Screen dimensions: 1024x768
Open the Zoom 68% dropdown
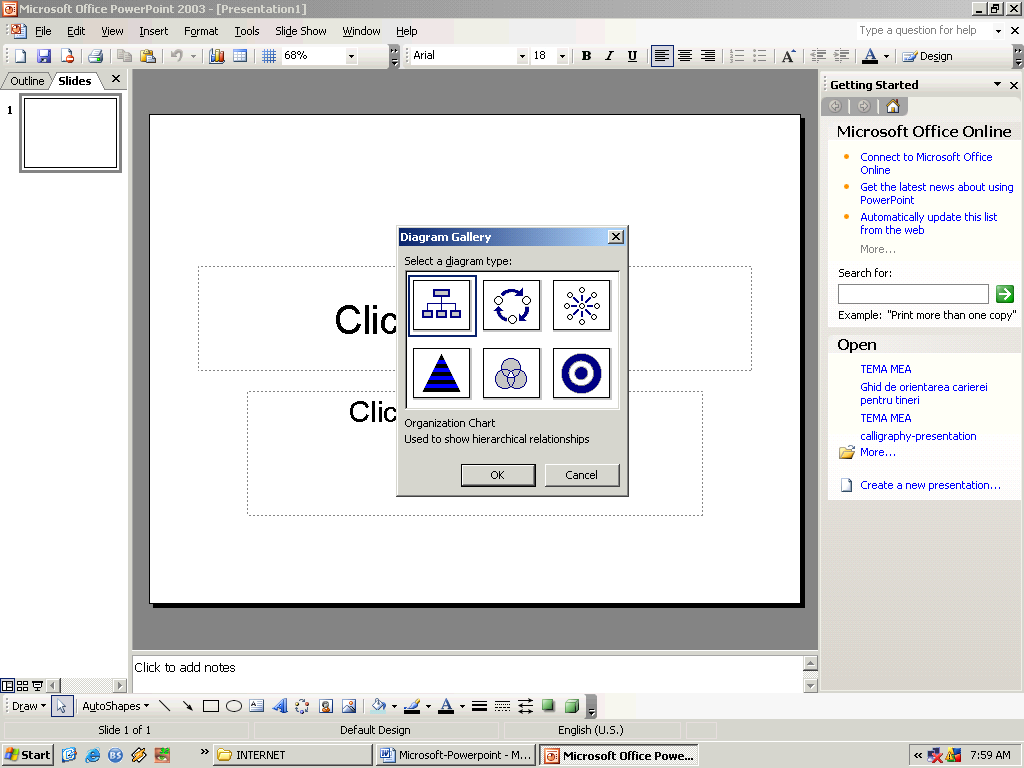351,56
